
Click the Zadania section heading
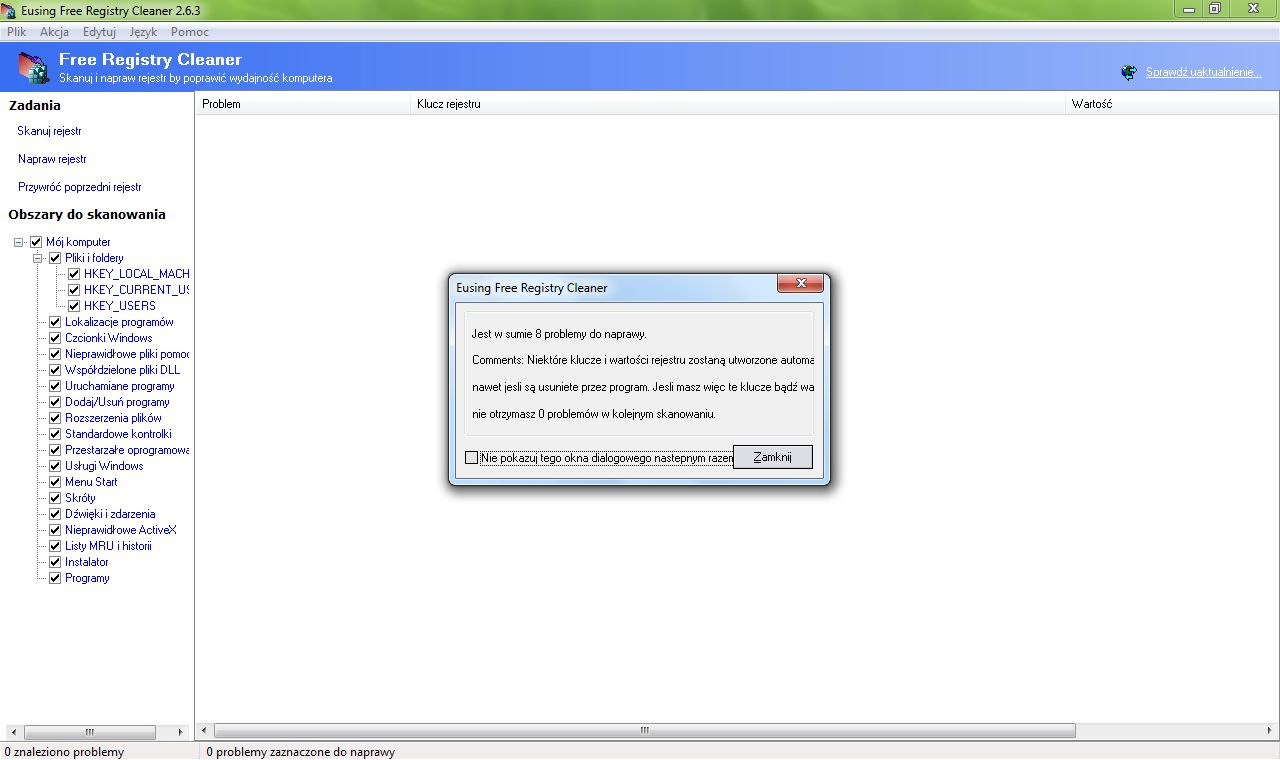click(x=35, y=105)
